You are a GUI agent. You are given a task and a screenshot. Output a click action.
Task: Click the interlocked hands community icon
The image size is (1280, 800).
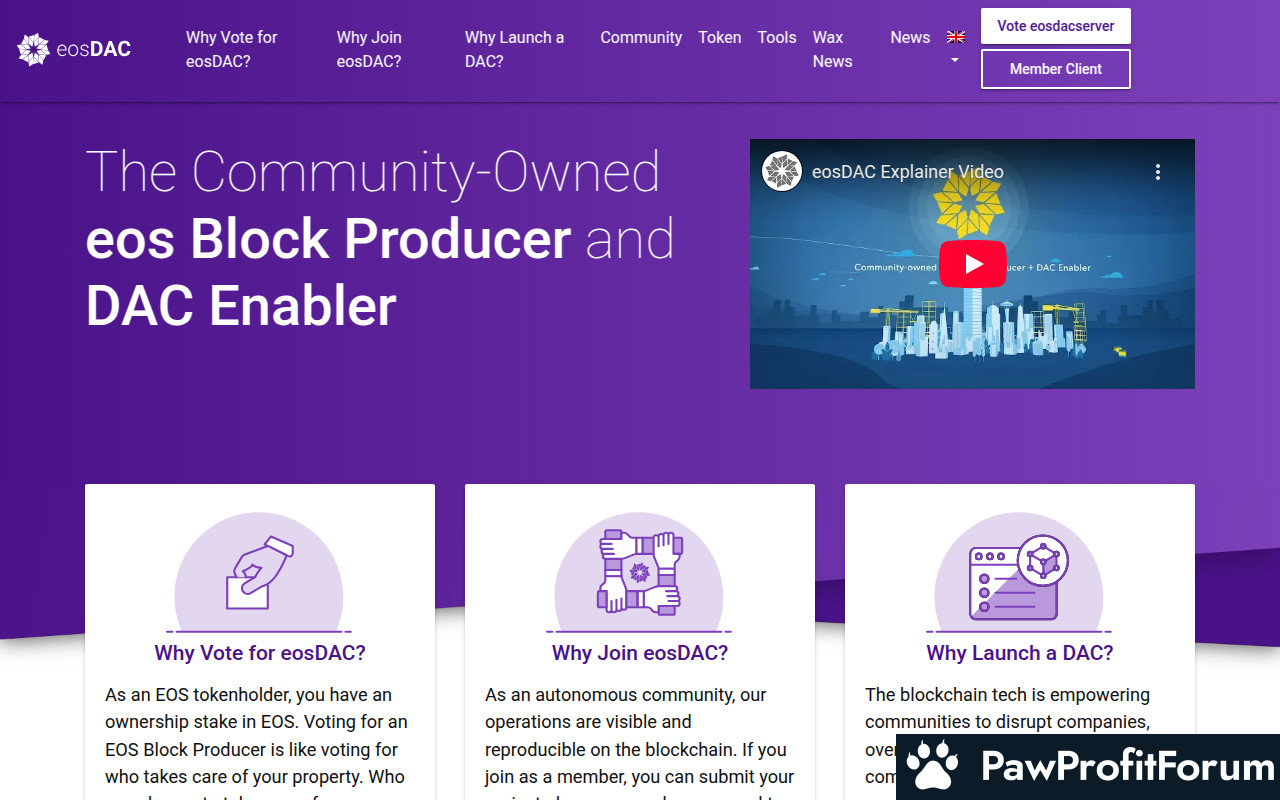click(x=639, y=572)
